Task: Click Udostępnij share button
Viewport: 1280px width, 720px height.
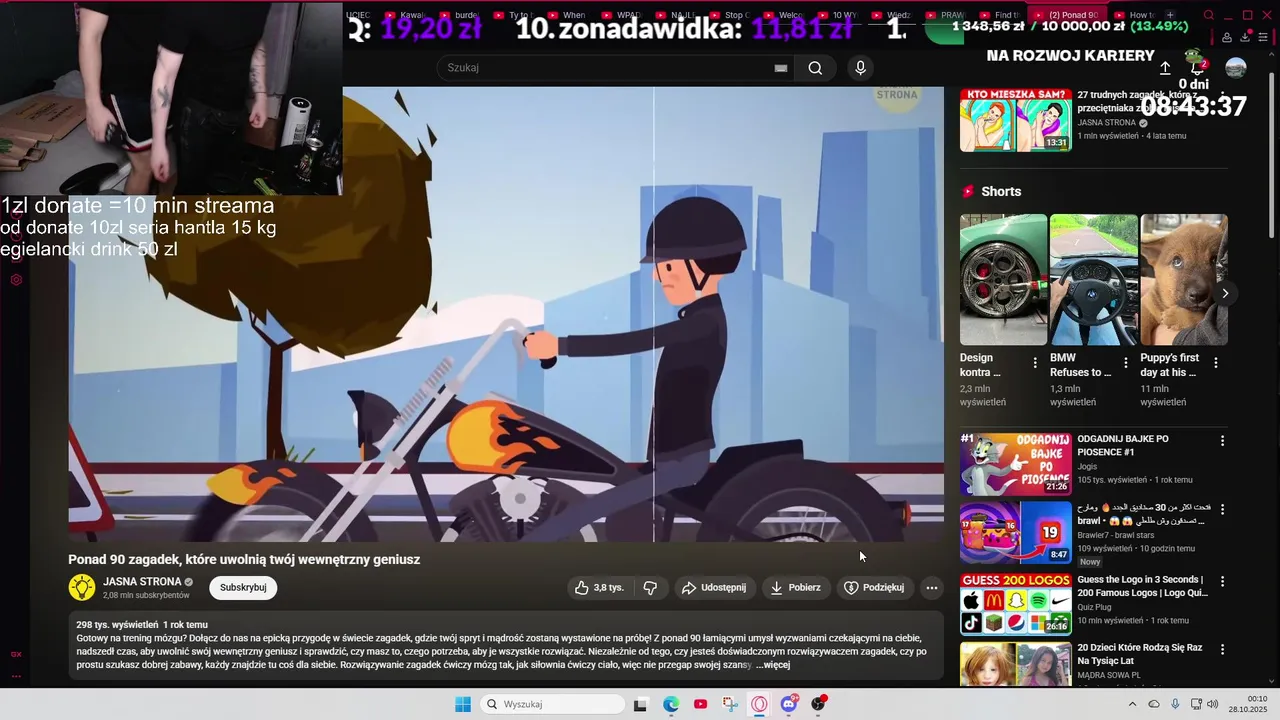Action: (714, 588)
